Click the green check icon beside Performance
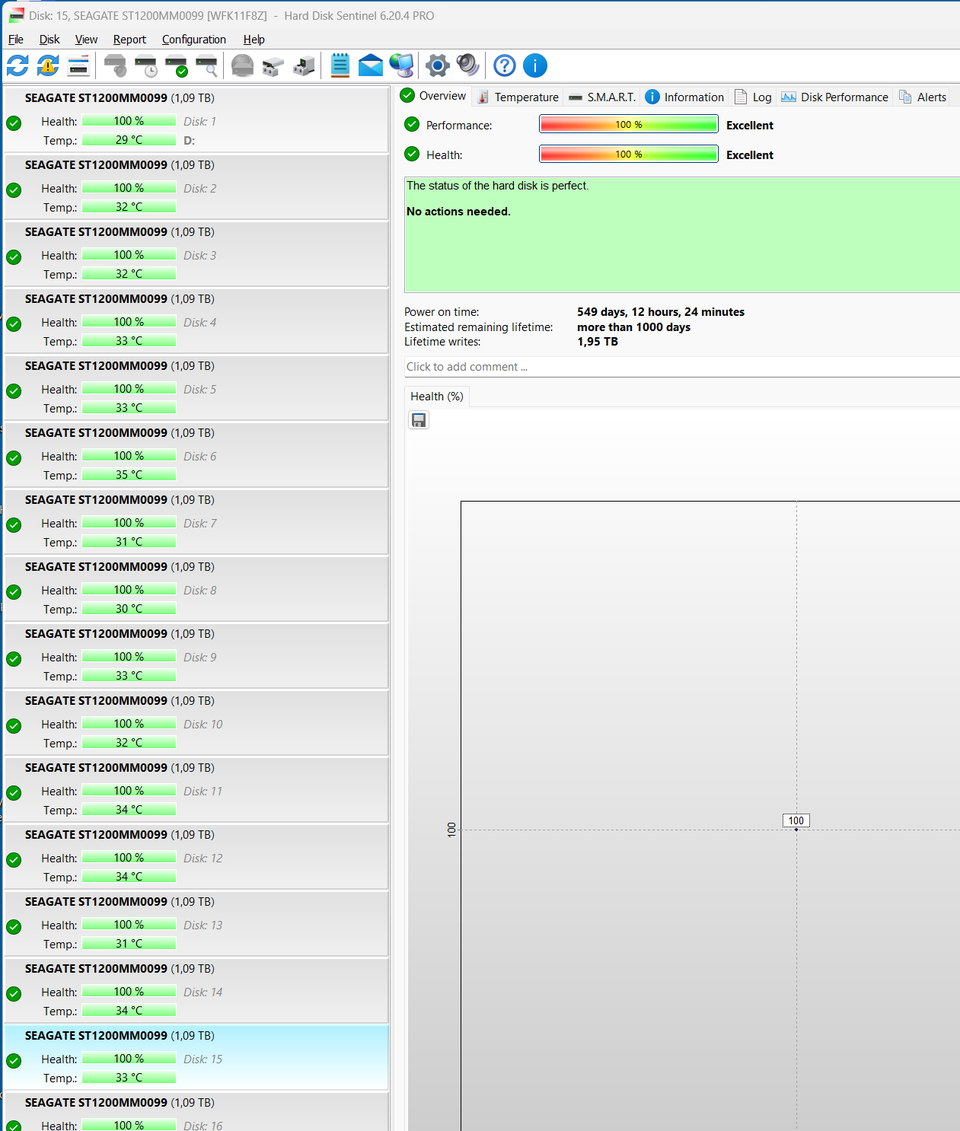The image size is (960, 1131). (x=412, y=124)
